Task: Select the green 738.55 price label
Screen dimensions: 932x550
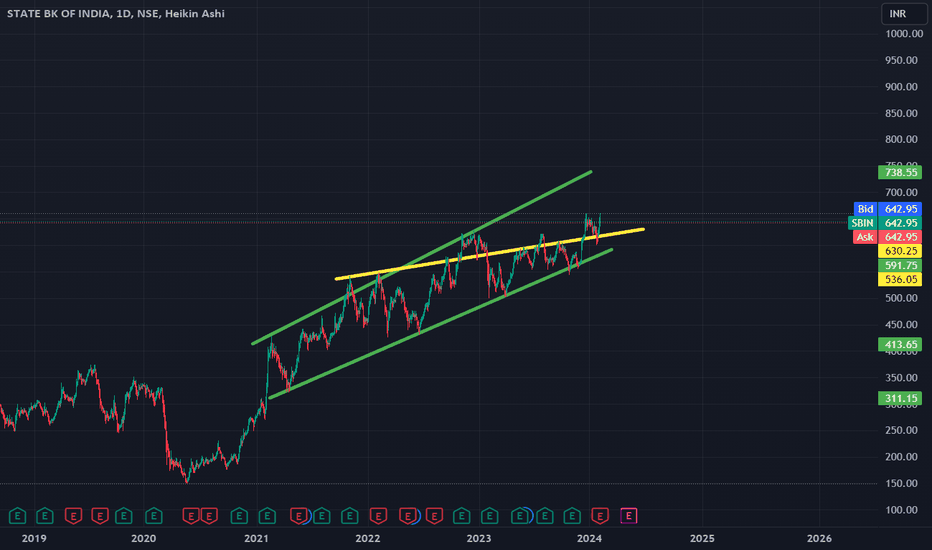Action: [900, 172]
